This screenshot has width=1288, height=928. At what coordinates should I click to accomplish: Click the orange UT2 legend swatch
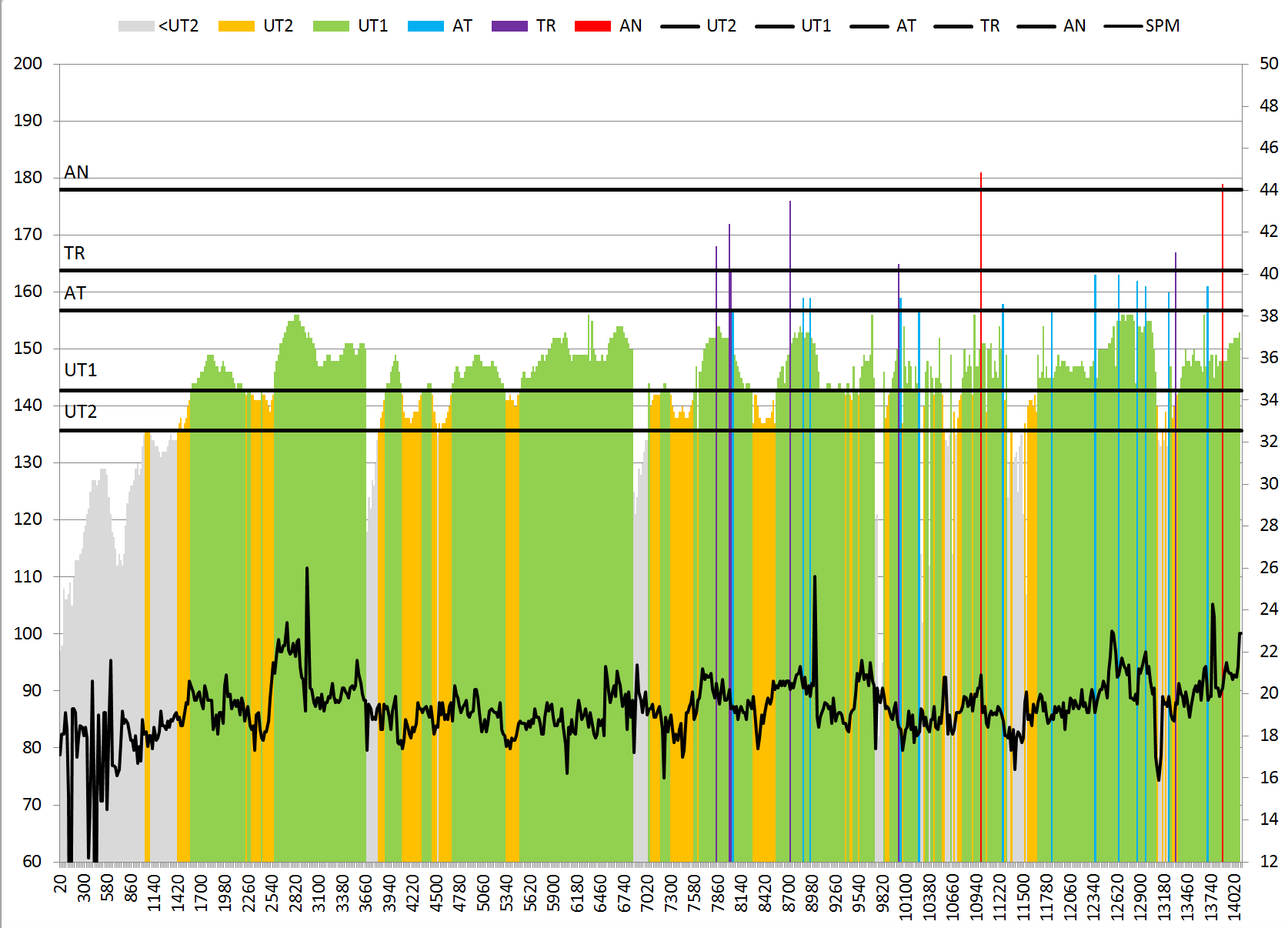pyautogui.click(x=235, y=26)
